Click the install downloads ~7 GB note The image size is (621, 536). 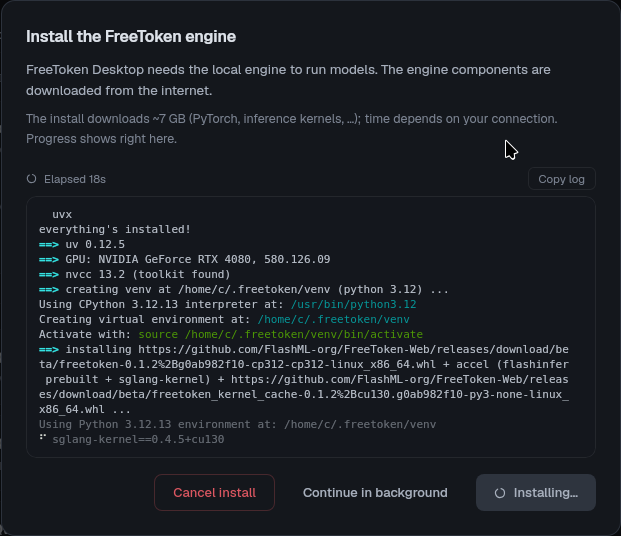coord(291,119)
